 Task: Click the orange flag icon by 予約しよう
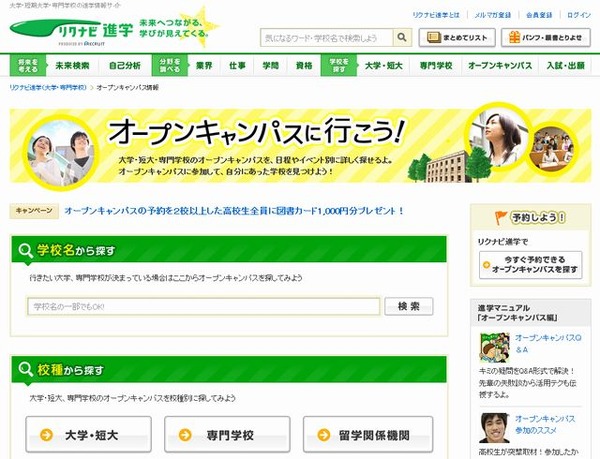click(x=501, y=218)
